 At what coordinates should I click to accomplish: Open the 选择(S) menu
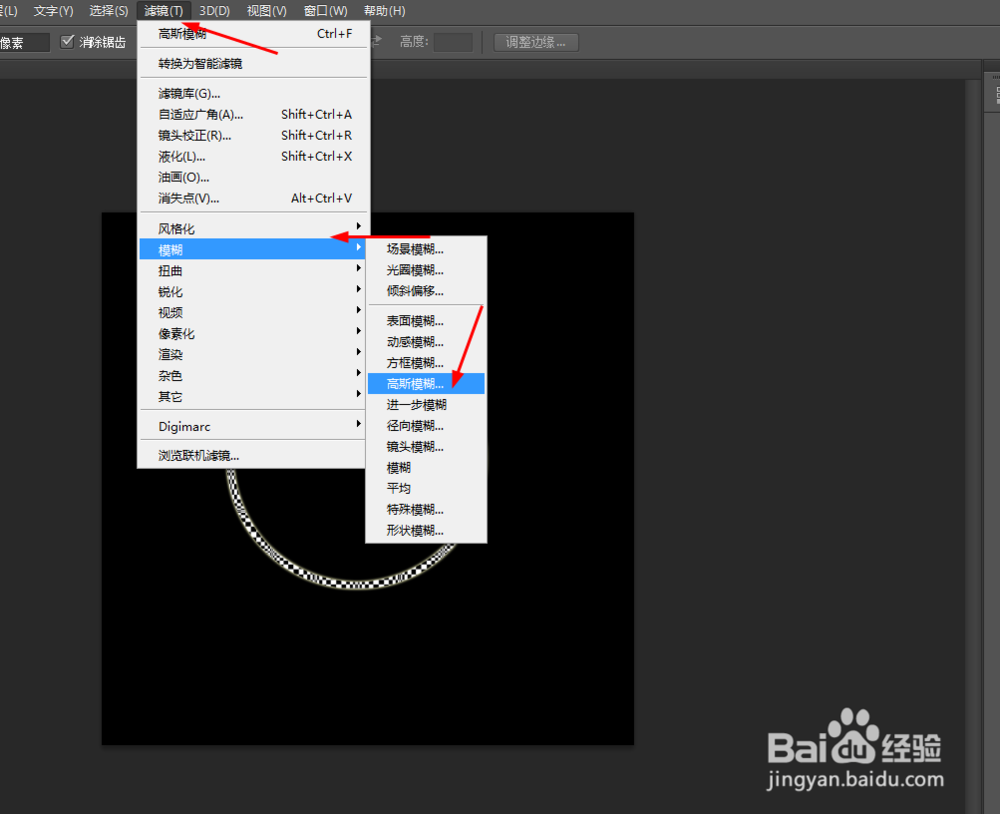[x=108, y=11]
